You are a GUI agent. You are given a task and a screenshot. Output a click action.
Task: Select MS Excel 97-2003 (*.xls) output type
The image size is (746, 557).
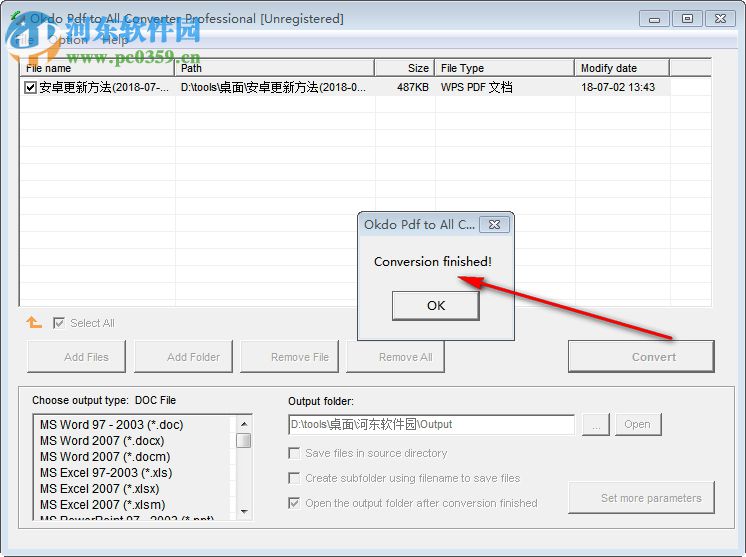(106, 472)
